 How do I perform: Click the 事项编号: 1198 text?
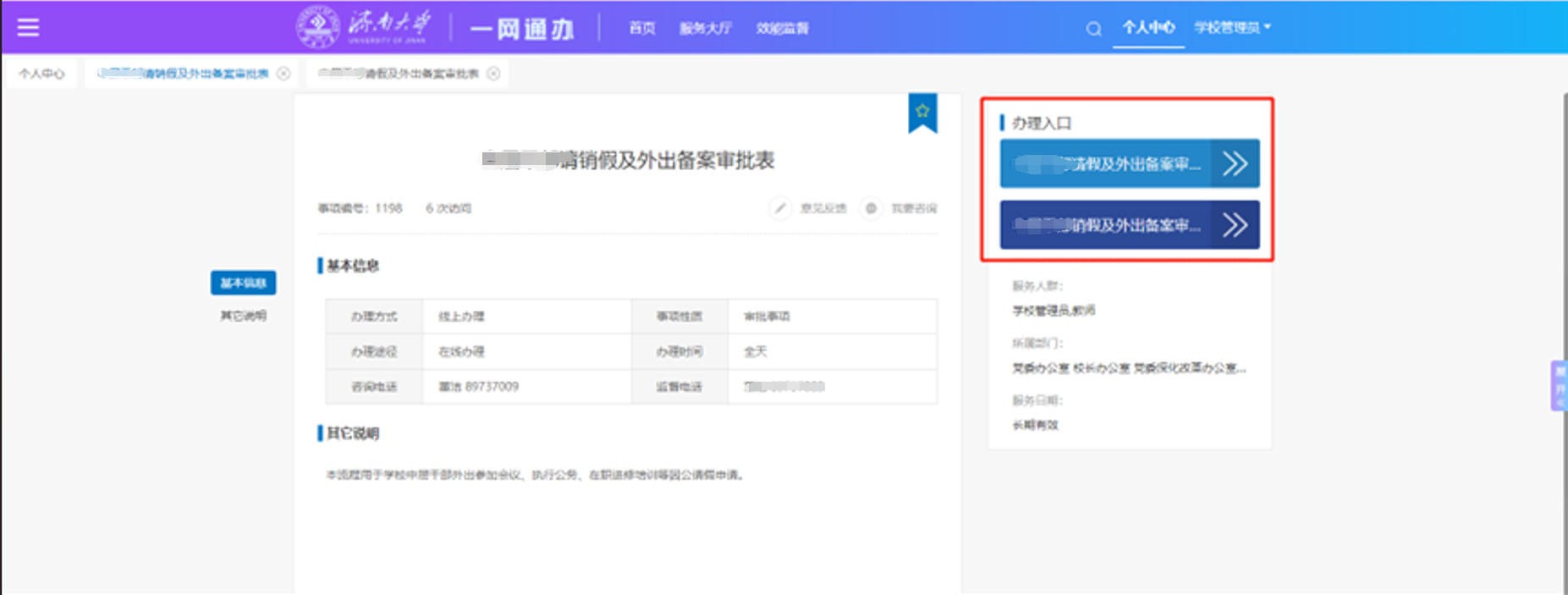[360, 208]
